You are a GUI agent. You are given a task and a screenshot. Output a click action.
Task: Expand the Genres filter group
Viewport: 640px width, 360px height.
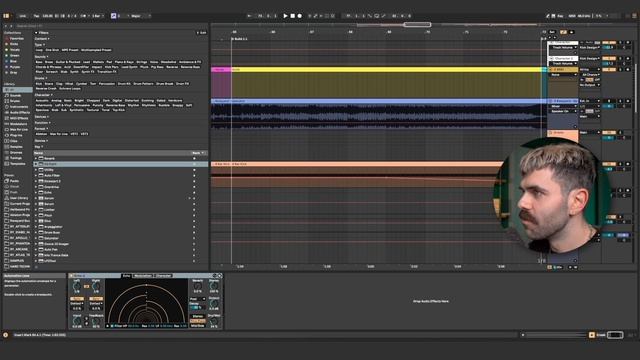[41, 141]
